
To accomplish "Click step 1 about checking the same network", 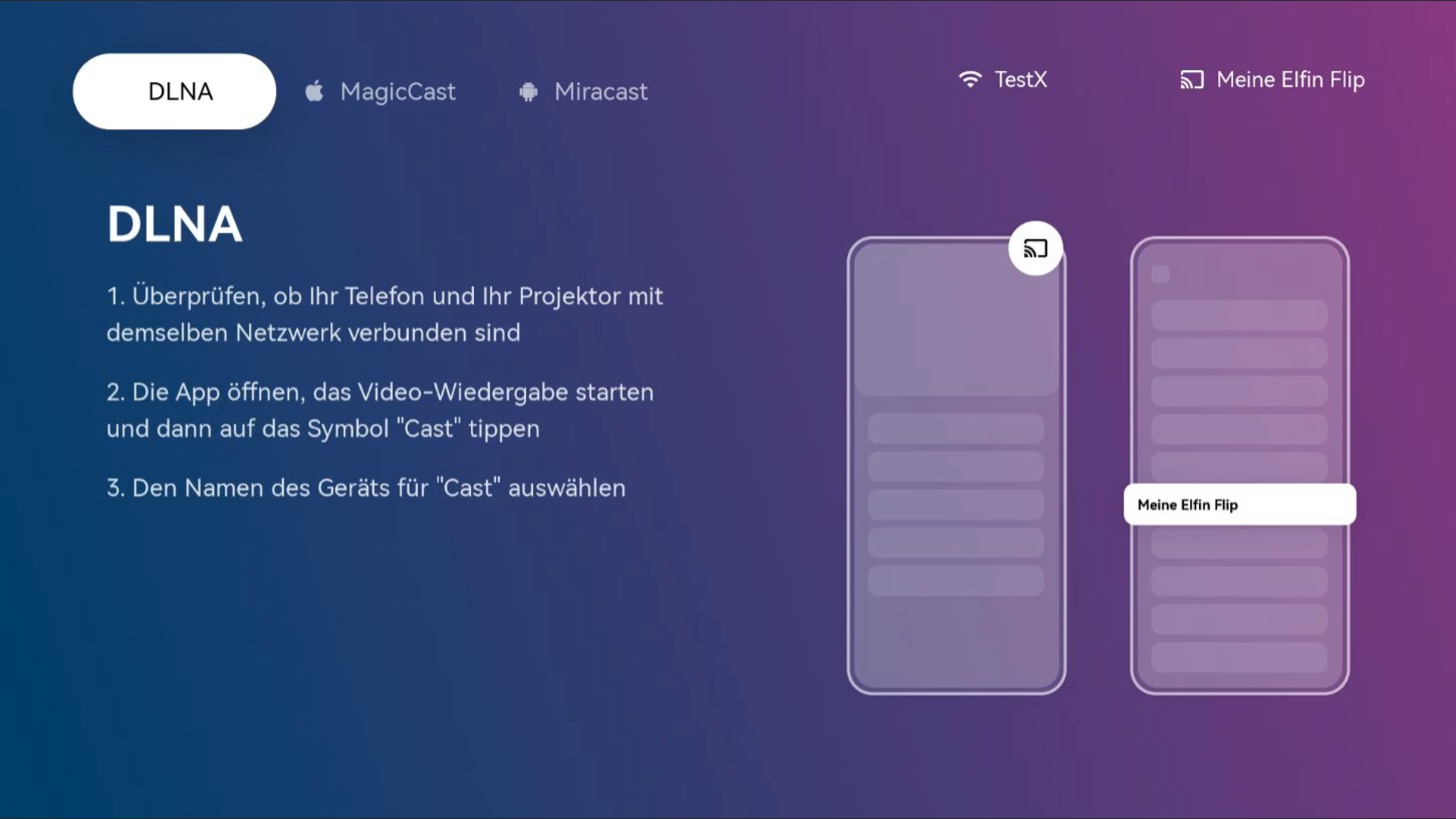I will [385, 314].
